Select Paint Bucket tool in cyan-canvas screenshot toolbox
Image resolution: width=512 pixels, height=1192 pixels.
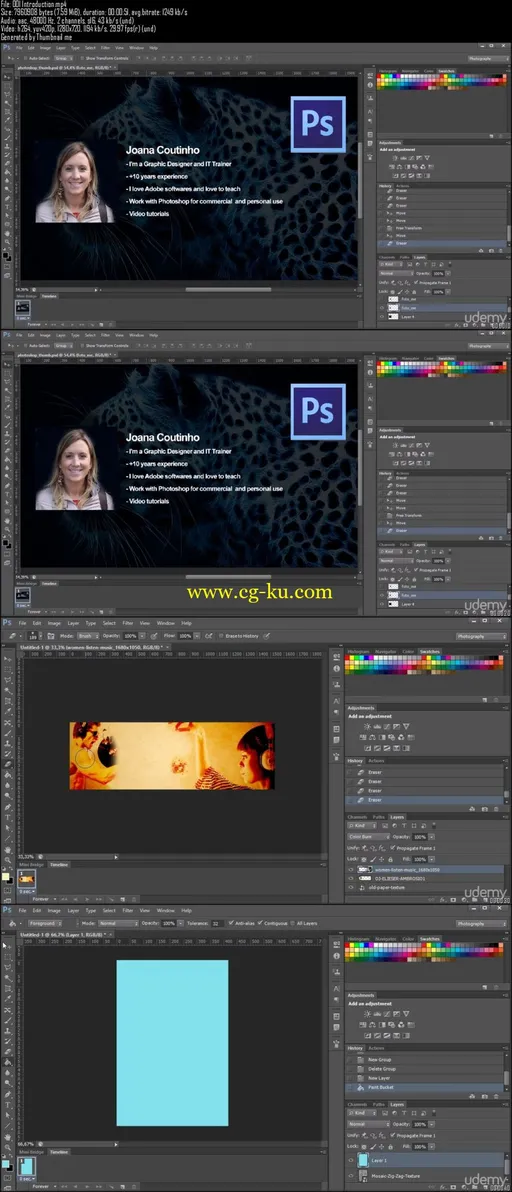click(x=8, y=1062)
